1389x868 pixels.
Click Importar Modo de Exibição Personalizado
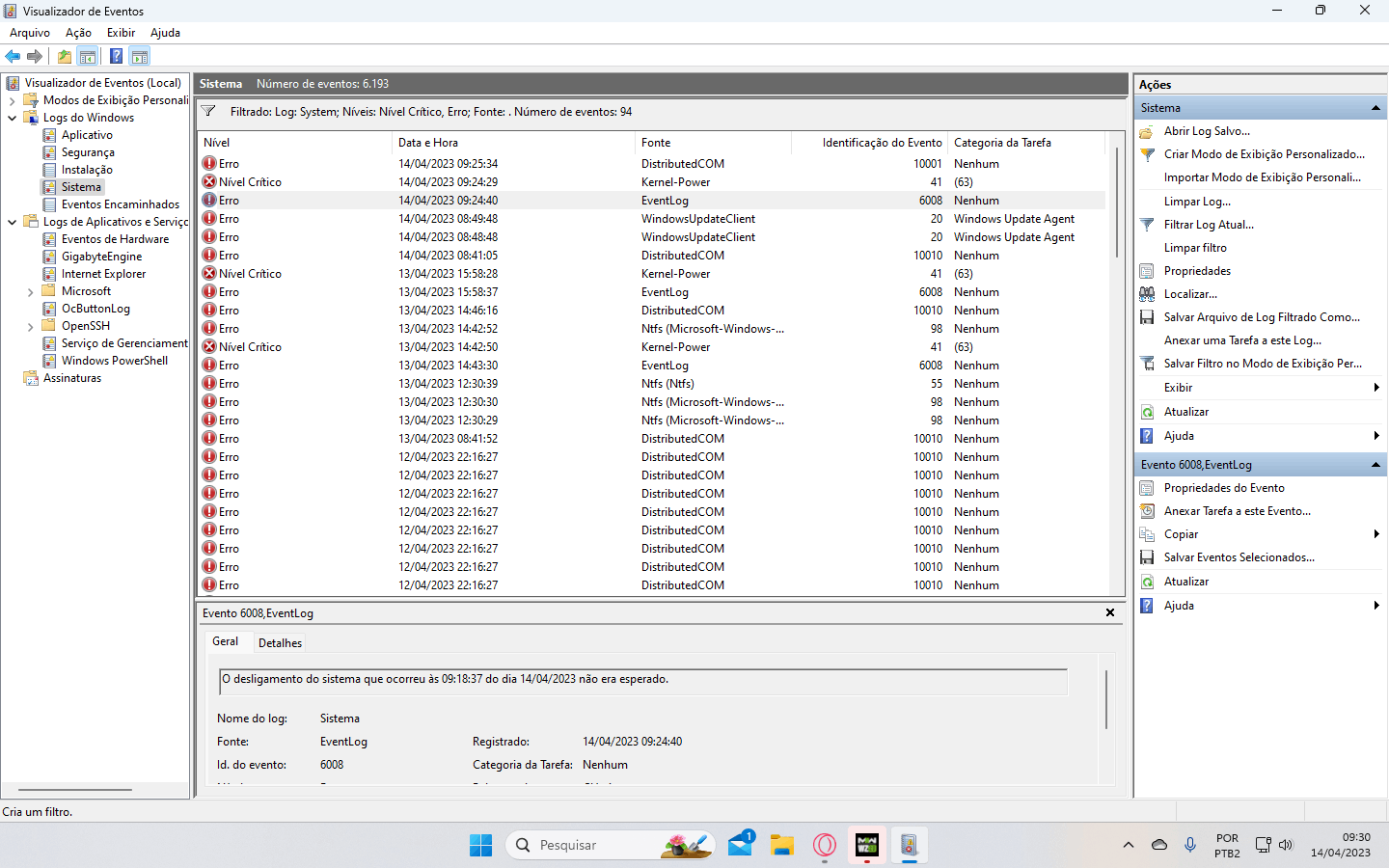(1262, 177)
